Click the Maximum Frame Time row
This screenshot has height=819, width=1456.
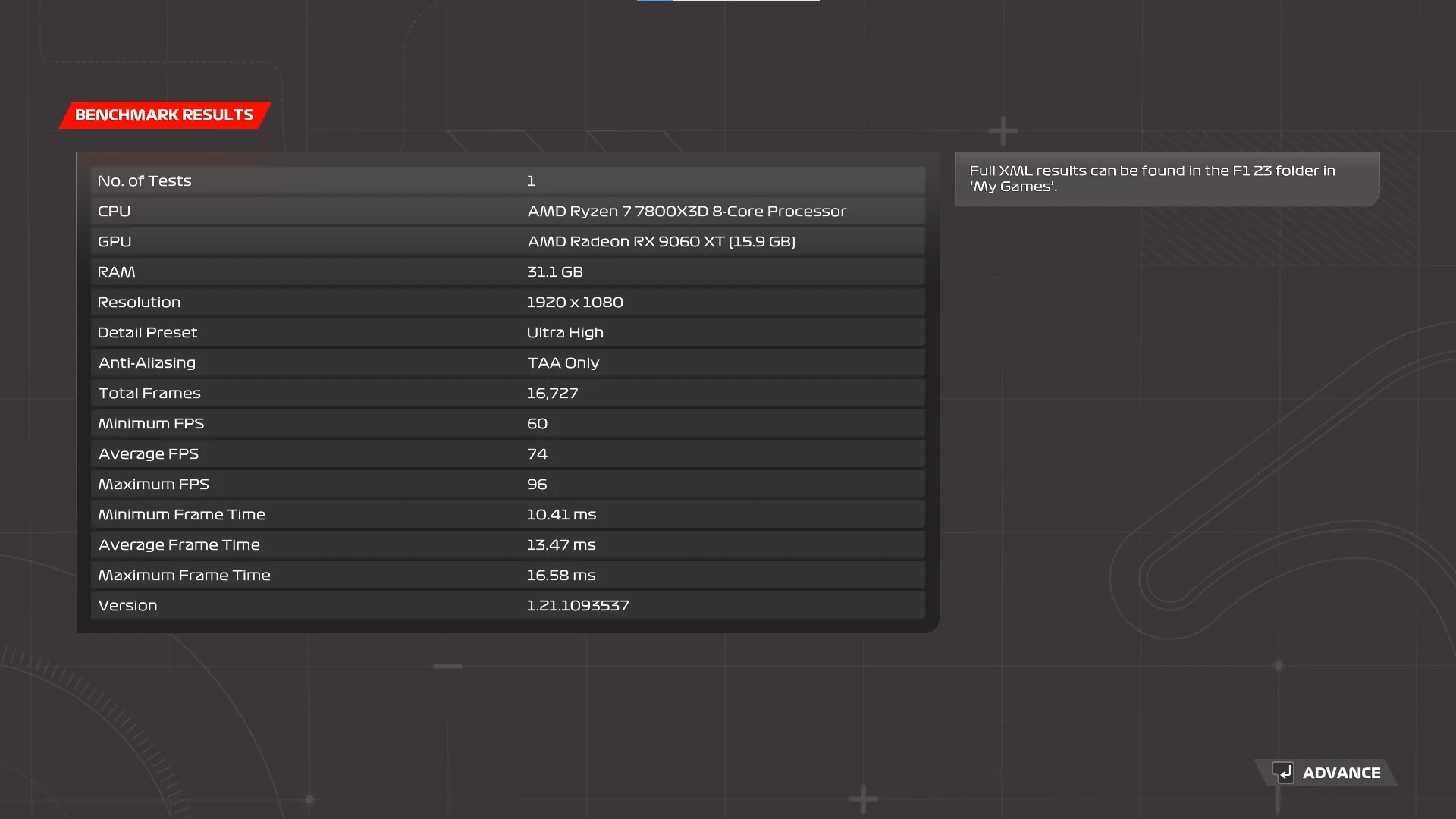click(x=507, y=576)
